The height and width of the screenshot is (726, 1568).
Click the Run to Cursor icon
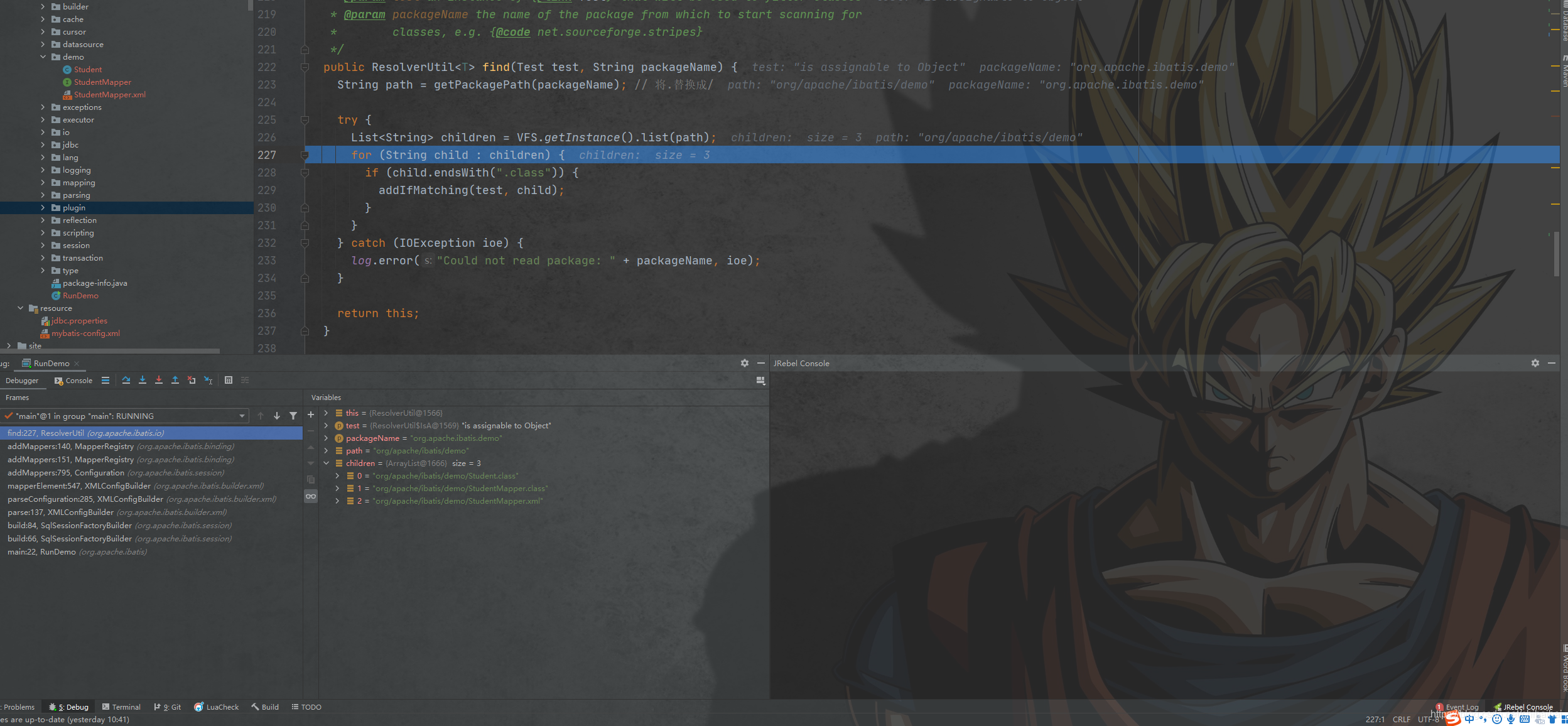pyautogui.click(x=208, y=380)
